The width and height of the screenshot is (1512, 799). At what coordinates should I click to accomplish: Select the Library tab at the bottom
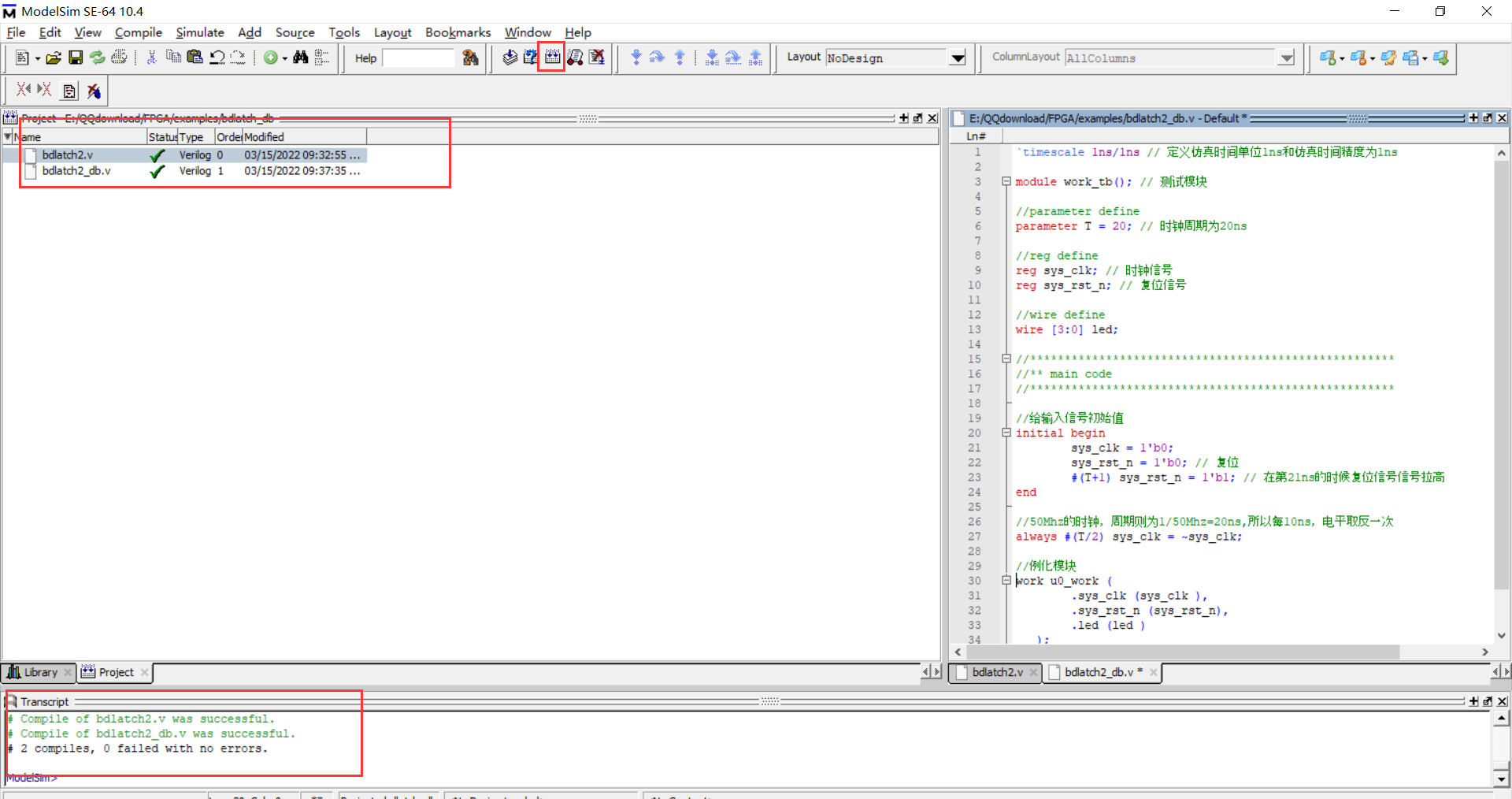coord(39,672)
